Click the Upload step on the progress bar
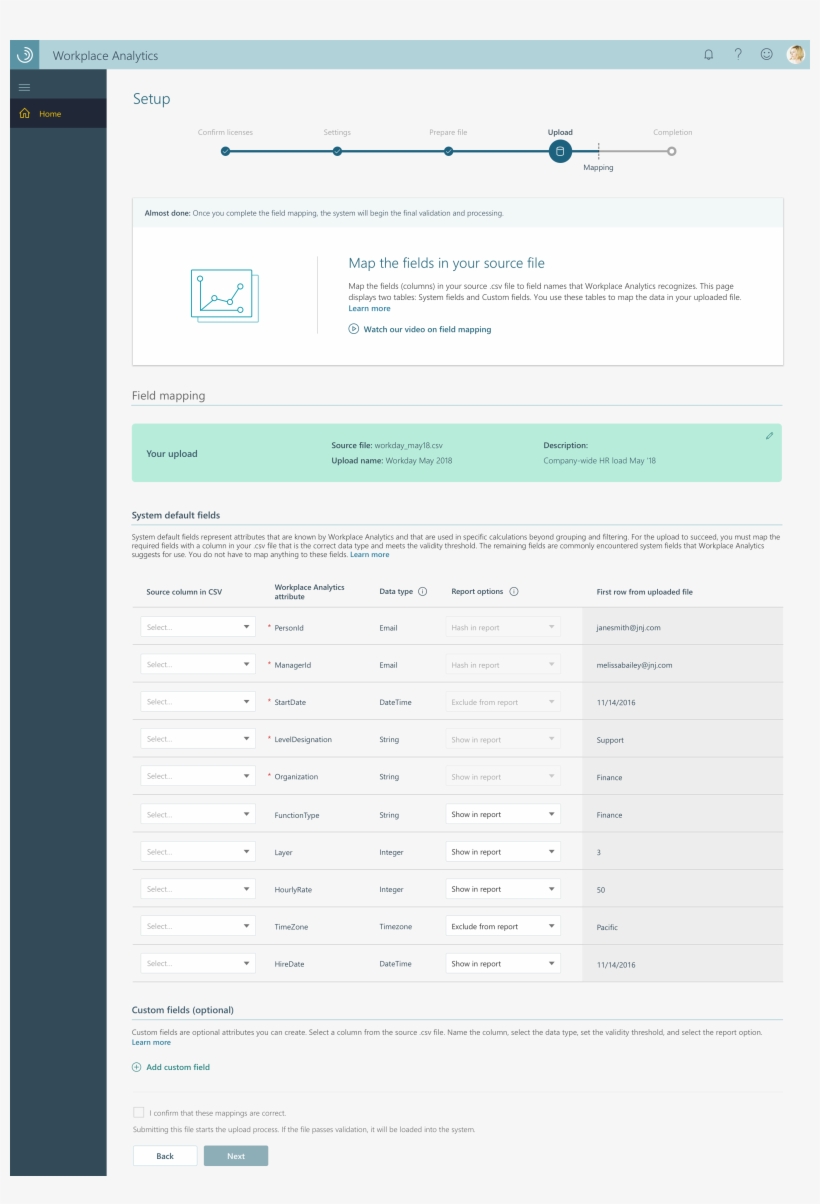This screenshot has height=1204, width=820. [x=561, y=148]
